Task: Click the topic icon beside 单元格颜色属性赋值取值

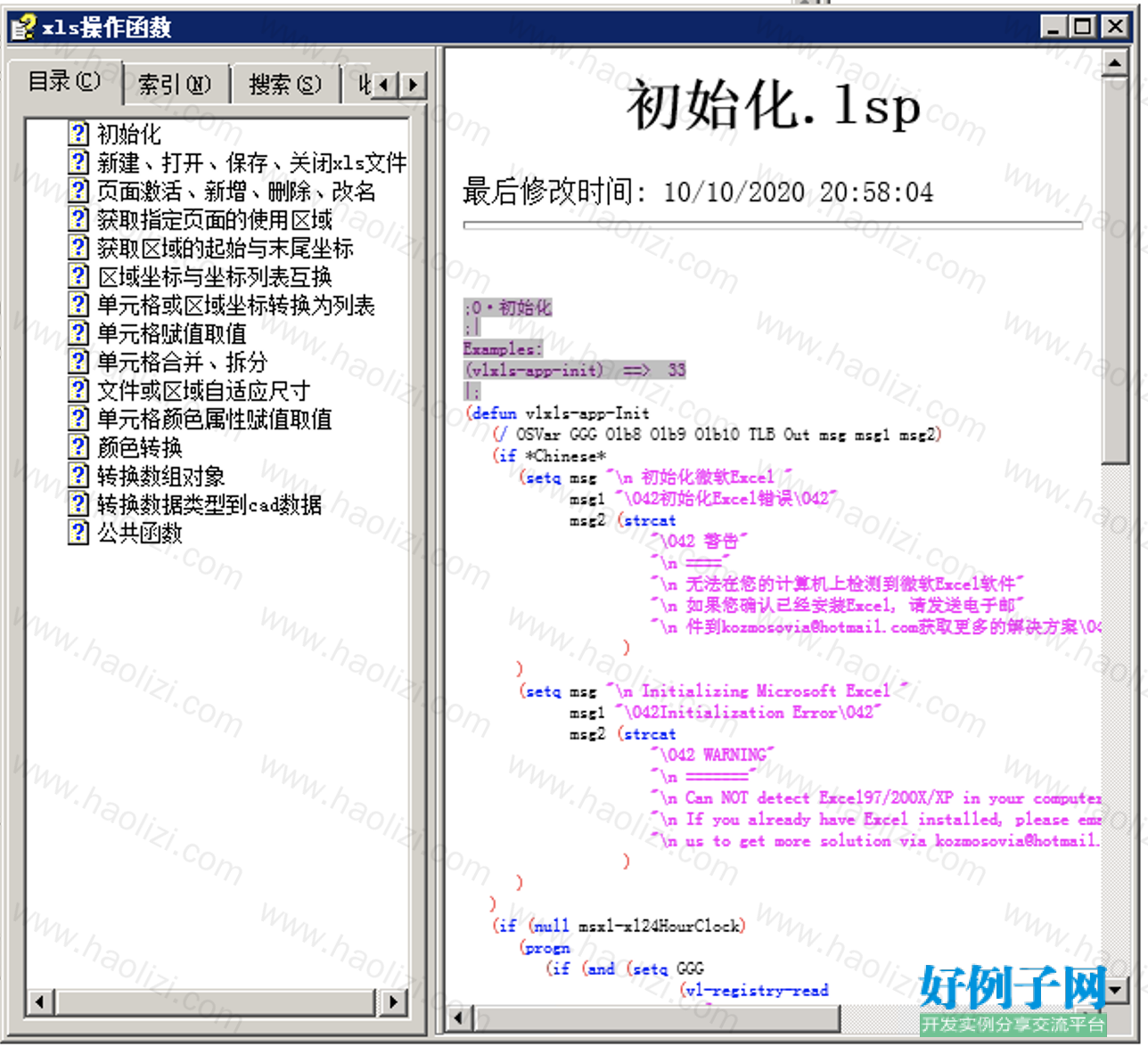Action: 78,419
